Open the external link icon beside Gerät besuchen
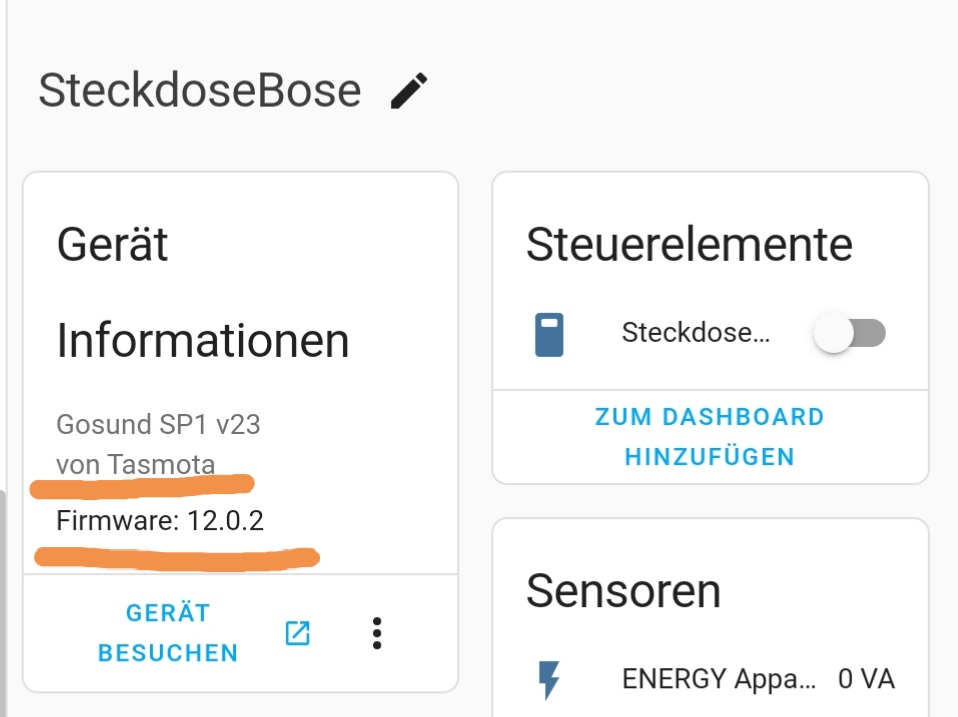This screenshot has height=717, width=958. click(x=297, y=633)
